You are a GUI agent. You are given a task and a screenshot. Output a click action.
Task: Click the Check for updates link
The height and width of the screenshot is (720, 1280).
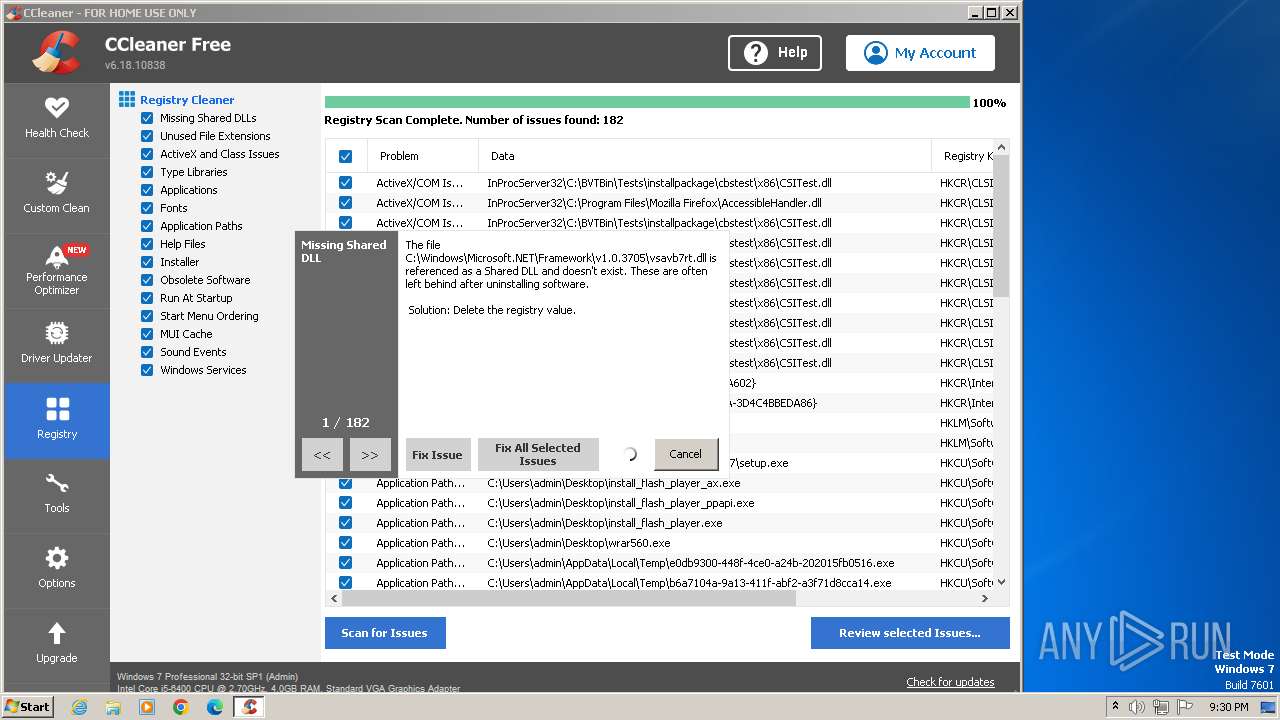click(x=950, y=682)
